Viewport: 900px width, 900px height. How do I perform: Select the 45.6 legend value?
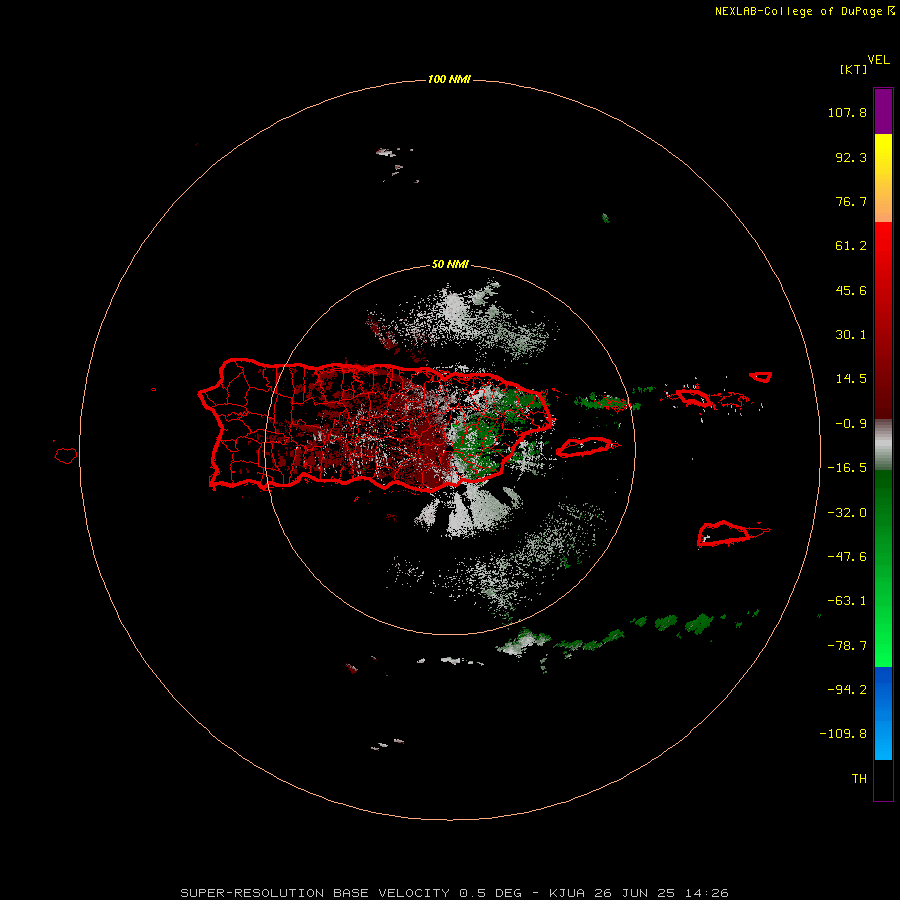(x=851, y=290)
